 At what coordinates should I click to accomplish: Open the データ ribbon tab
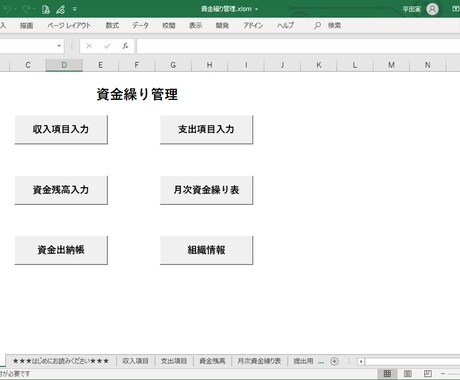point(140,25)
